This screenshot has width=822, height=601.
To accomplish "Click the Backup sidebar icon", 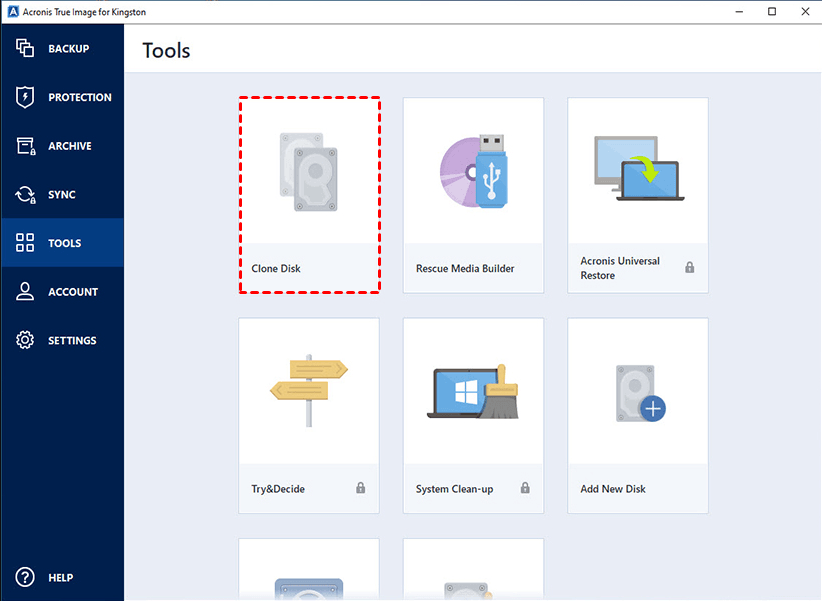I will [22, 48].
